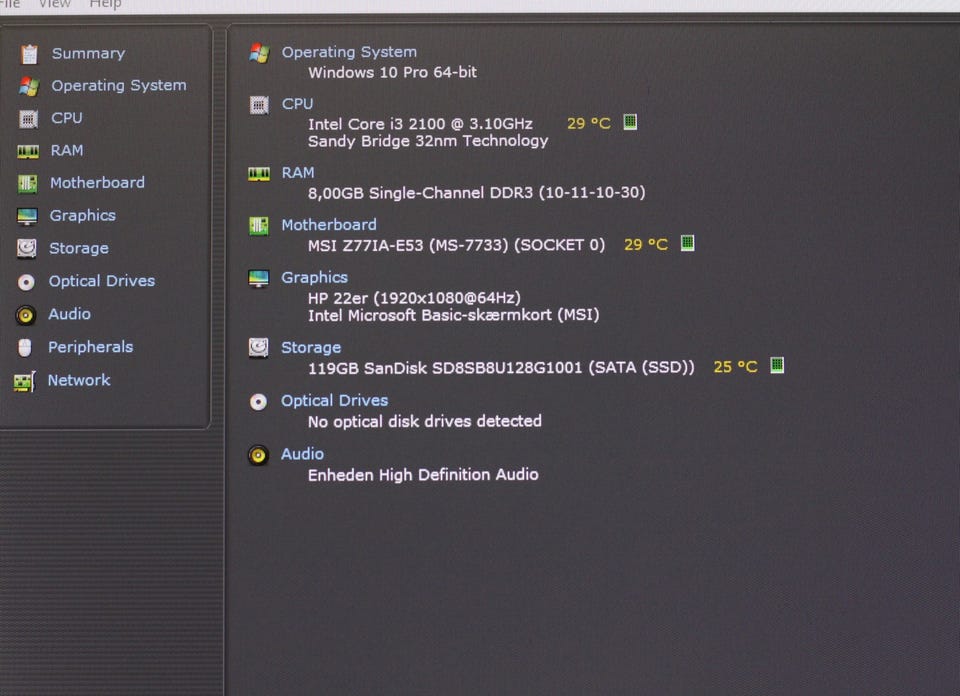The width and height of the screenshot is (960, 696).
Task: Click the Peripherals mouse icon in sidebar
Action: click(24, 348)
